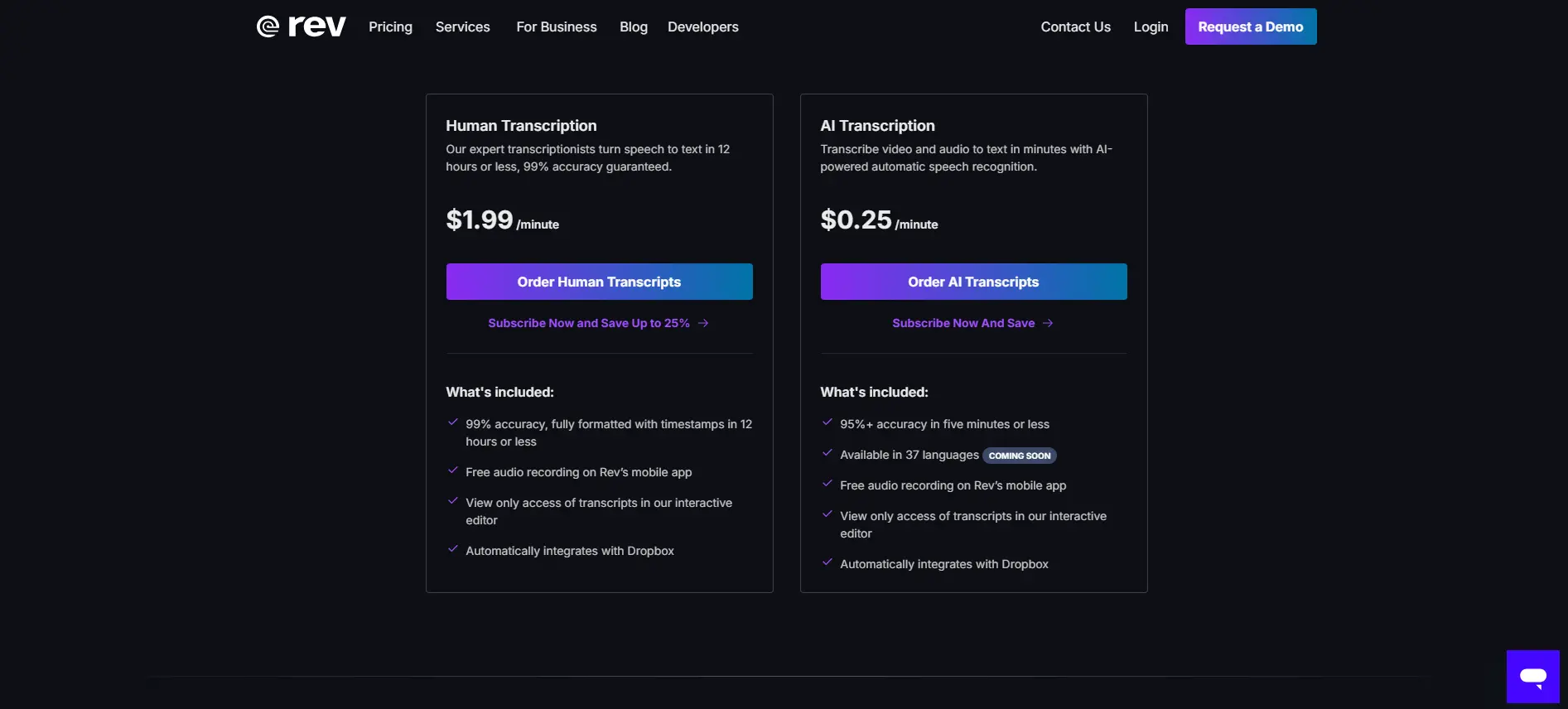Follow Subscribe Now and Save Up to 25% link
The width and height of the screenshot is (1568, 709).
point(589,323)
